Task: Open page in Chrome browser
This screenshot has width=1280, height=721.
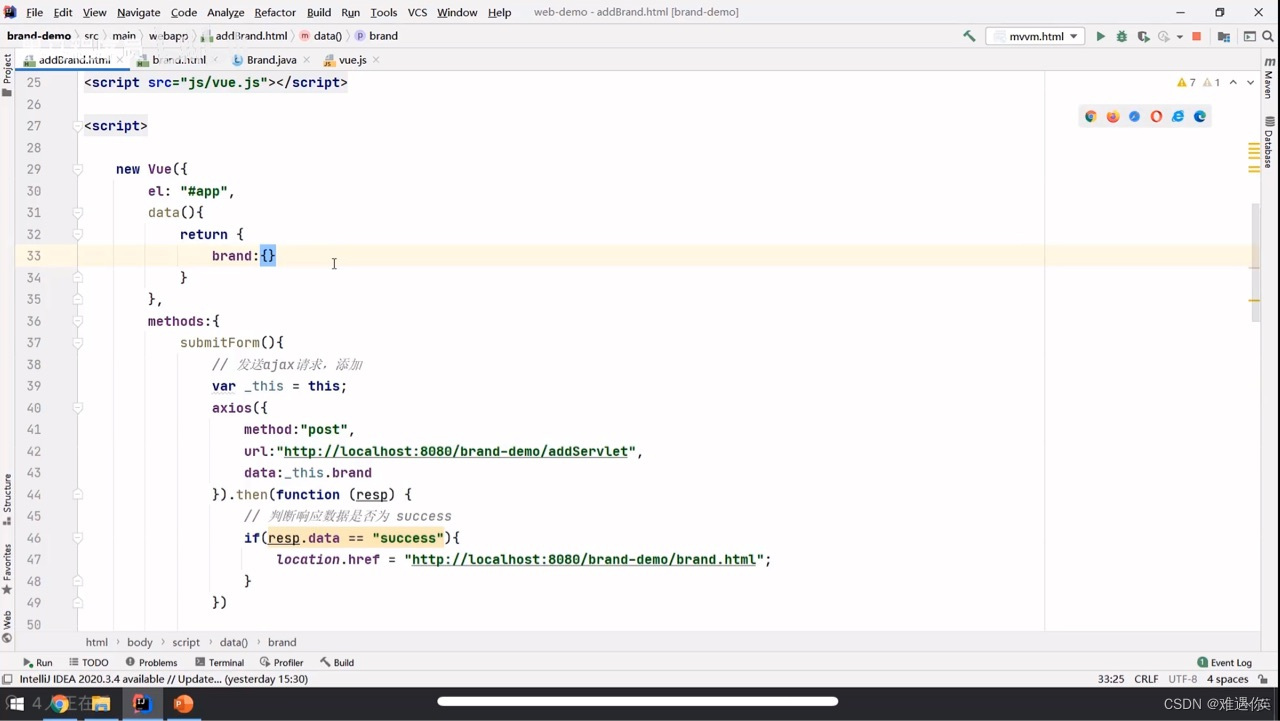Action: (1091, 116)
